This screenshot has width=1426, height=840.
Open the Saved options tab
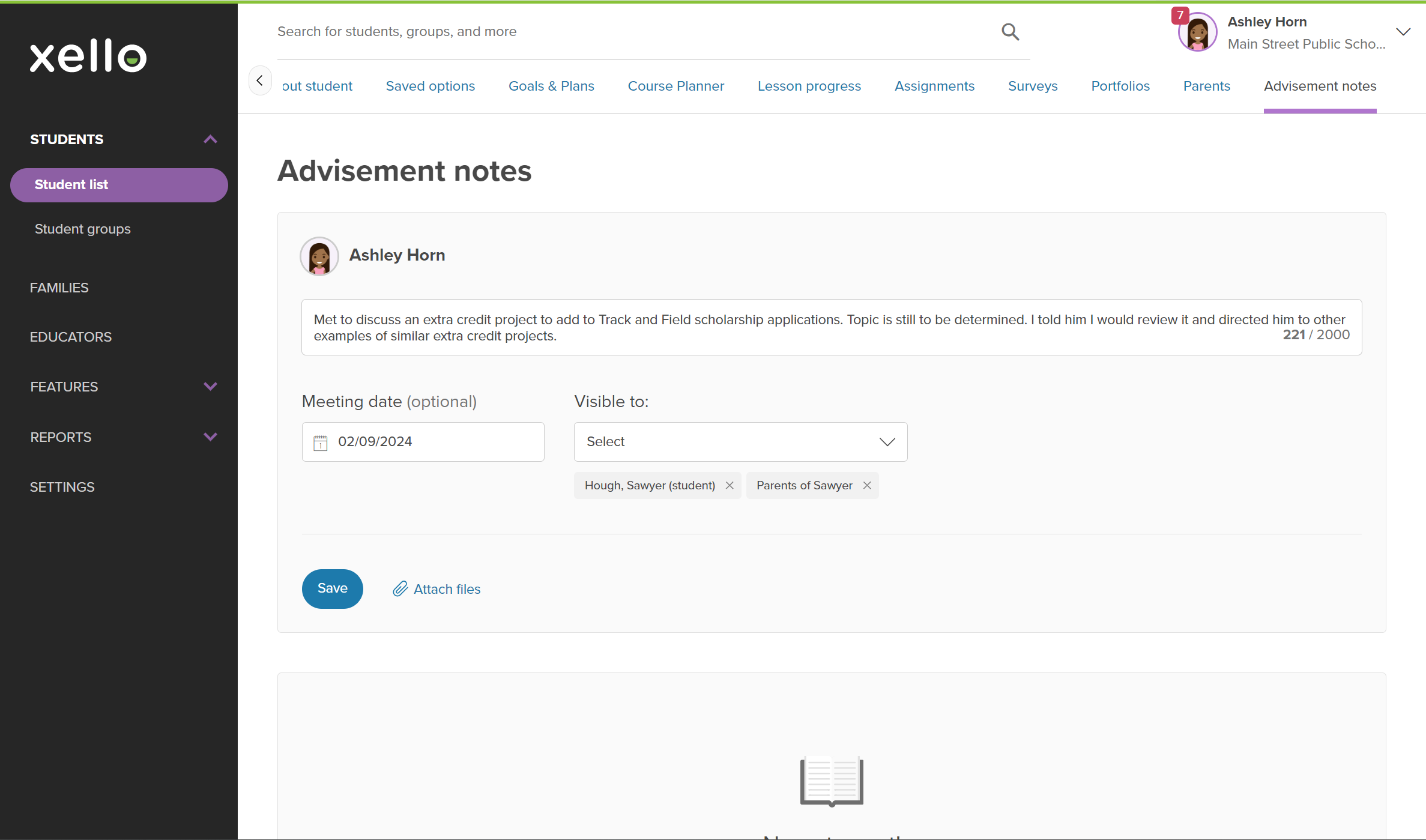tap(431, 86)
